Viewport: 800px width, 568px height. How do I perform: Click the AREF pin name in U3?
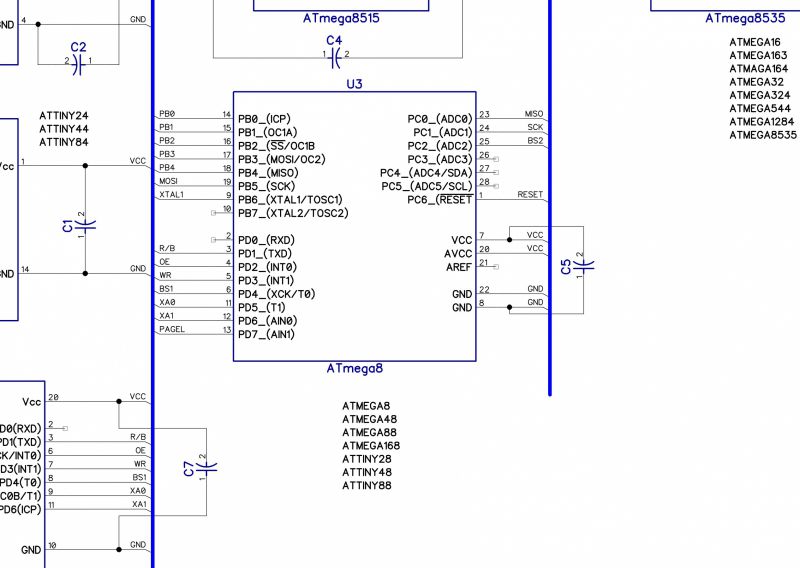coord(457,267)
